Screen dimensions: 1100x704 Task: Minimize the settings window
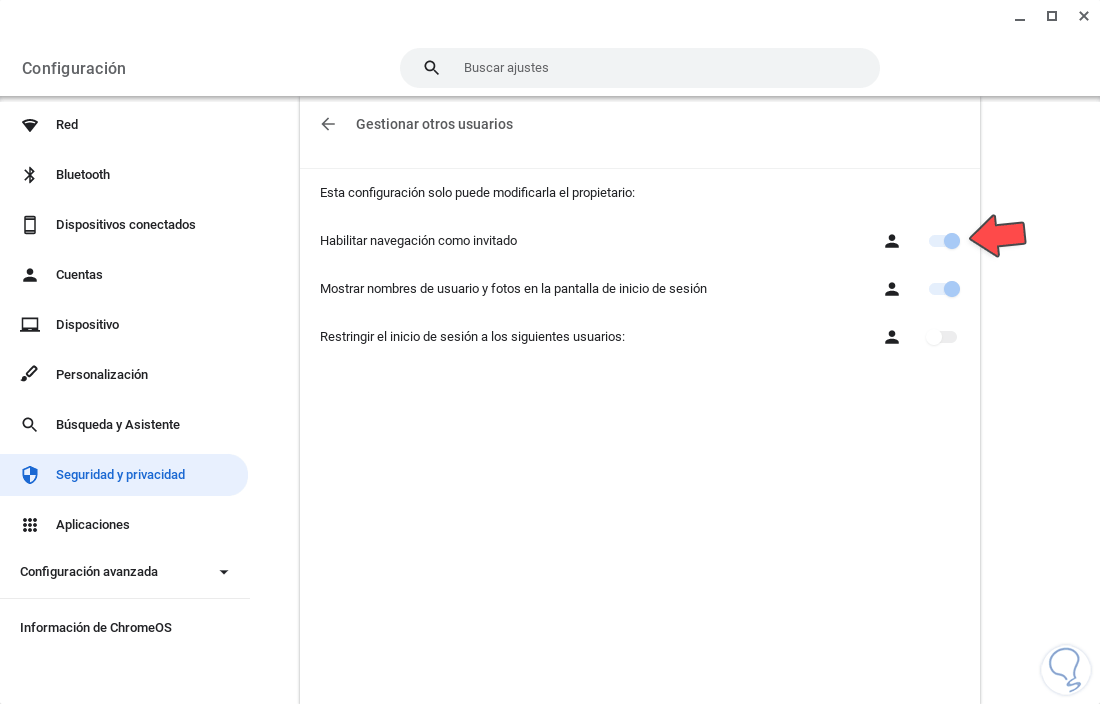point(1019,17)
